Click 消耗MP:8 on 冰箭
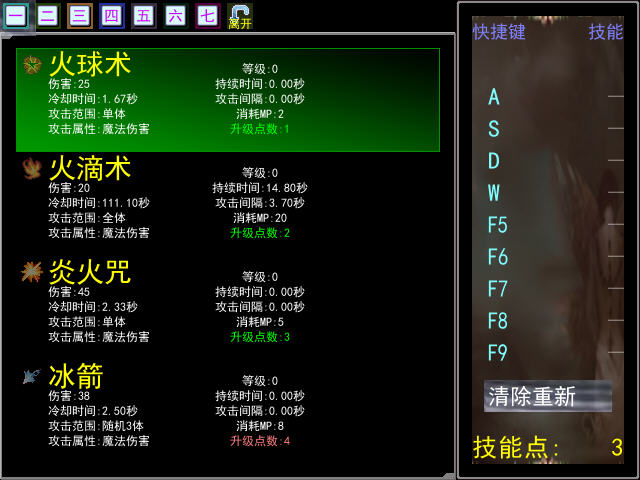The width and height of the screenshot is (640, 480). [260, 426]
